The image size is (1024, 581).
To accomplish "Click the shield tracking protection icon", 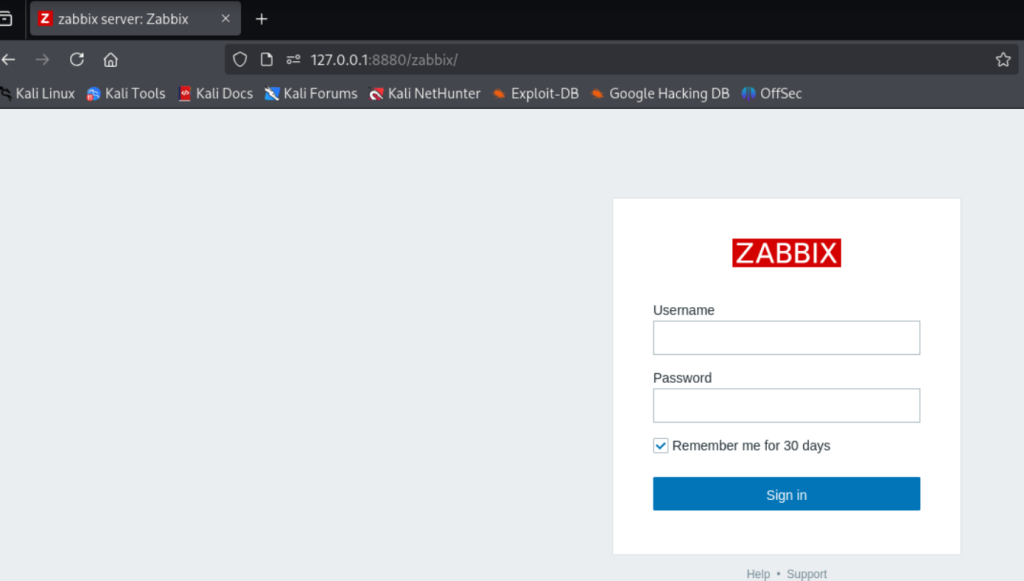I will 240,59.
